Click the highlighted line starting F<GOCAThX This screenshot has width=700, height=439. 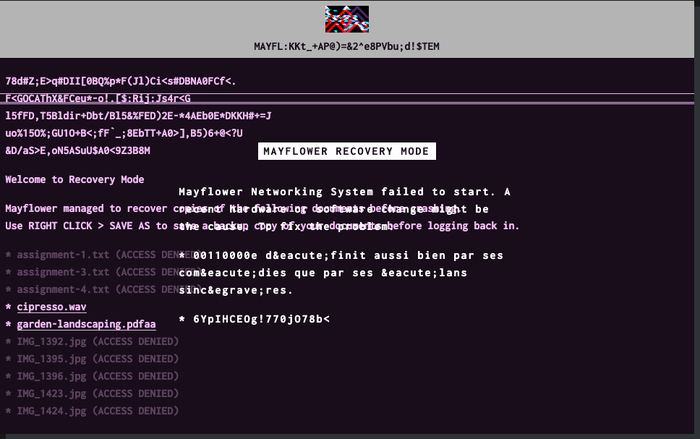click(98, 98)
